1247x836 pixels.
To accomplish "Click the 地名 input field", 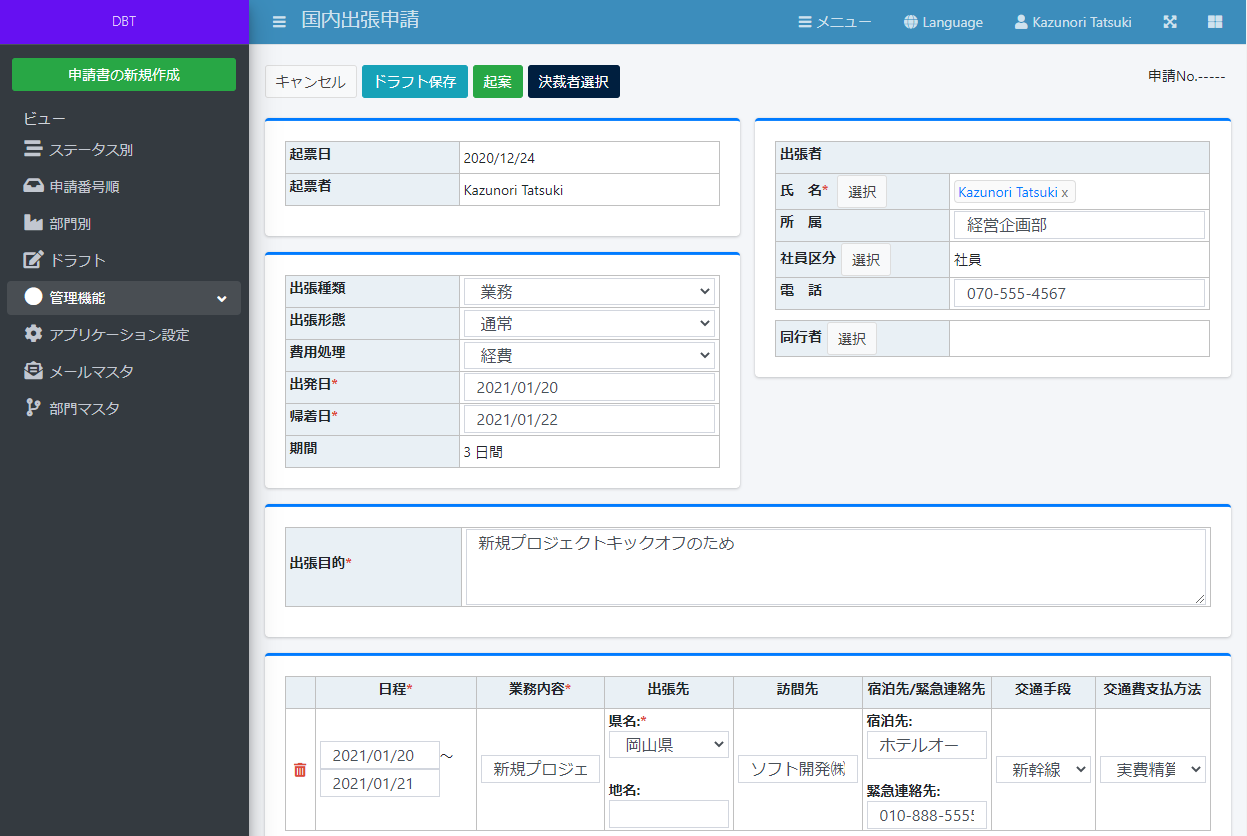I will (669, 814).
